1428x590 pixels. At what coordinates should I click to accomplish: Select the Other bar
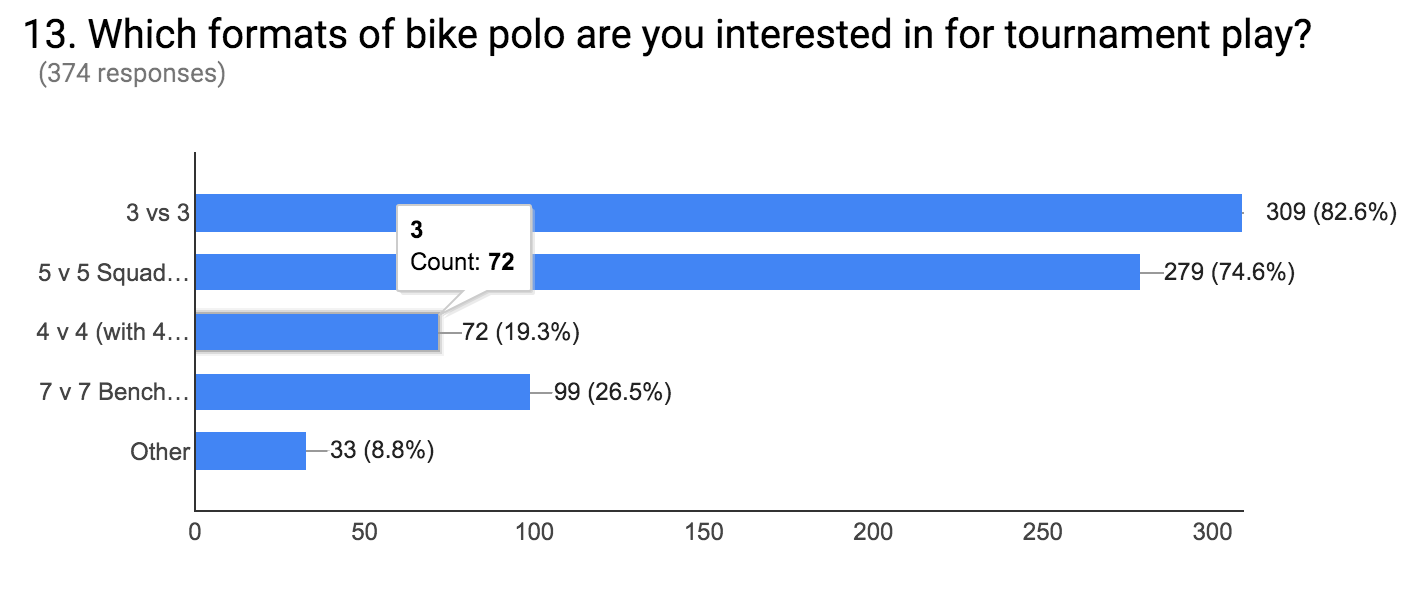pyautogui.click(x=250, y=451)
